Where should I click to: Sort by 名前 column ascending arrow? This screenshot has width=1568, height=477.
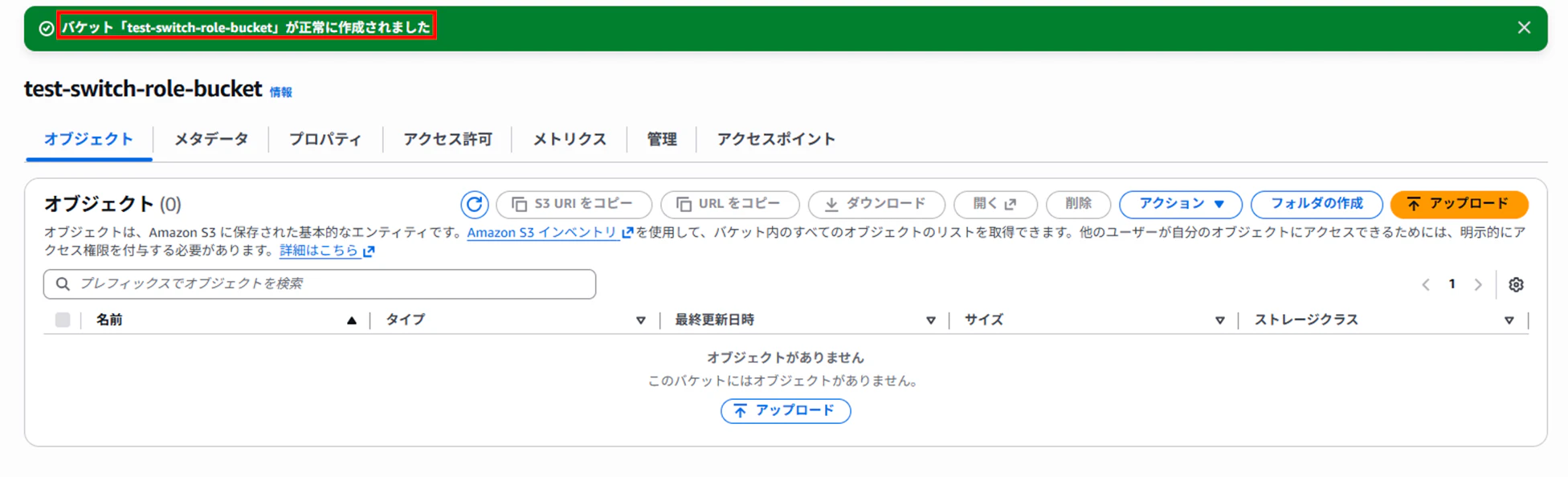[351, 321]
